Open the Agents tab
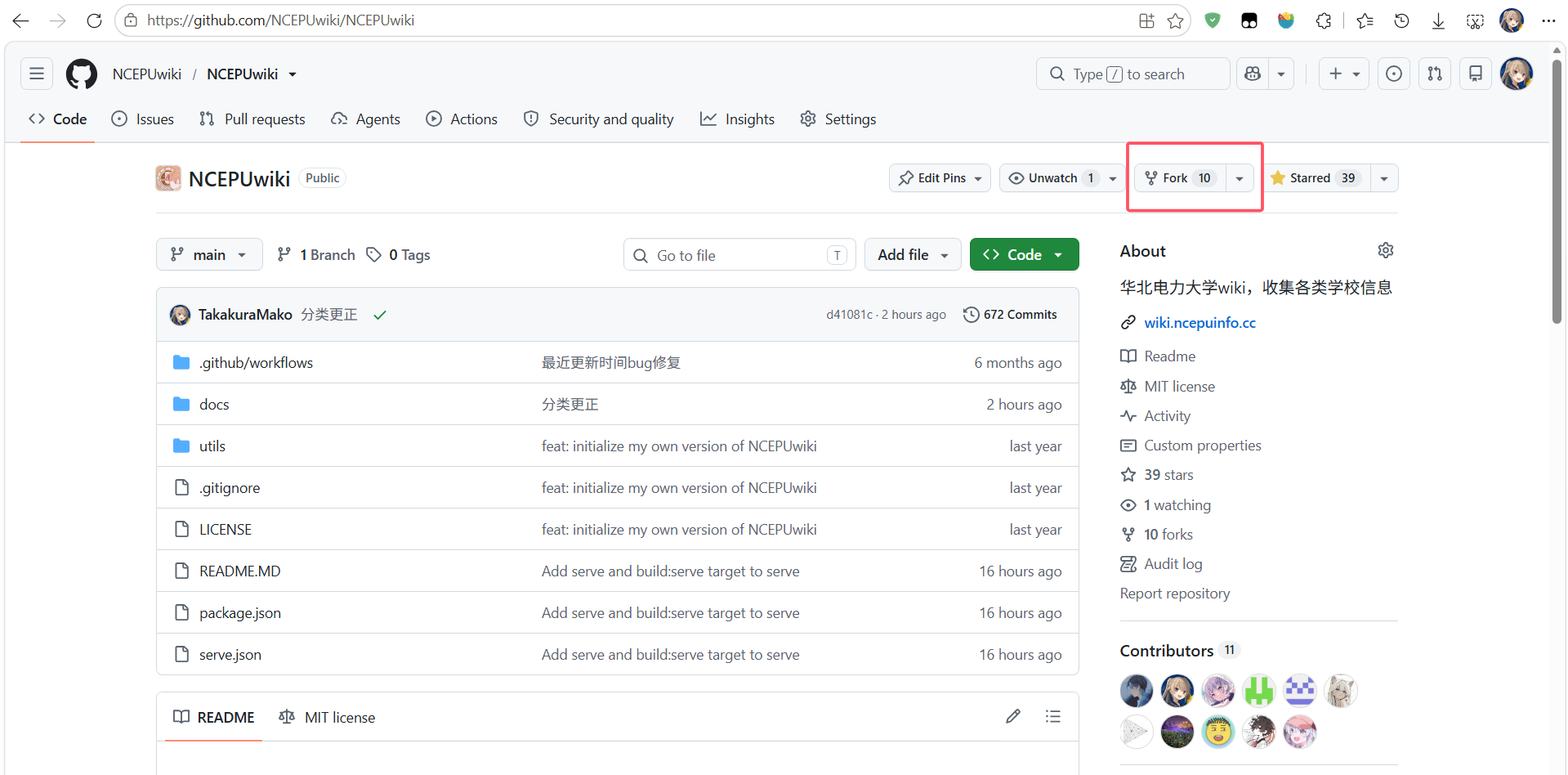 click(365, 119)
